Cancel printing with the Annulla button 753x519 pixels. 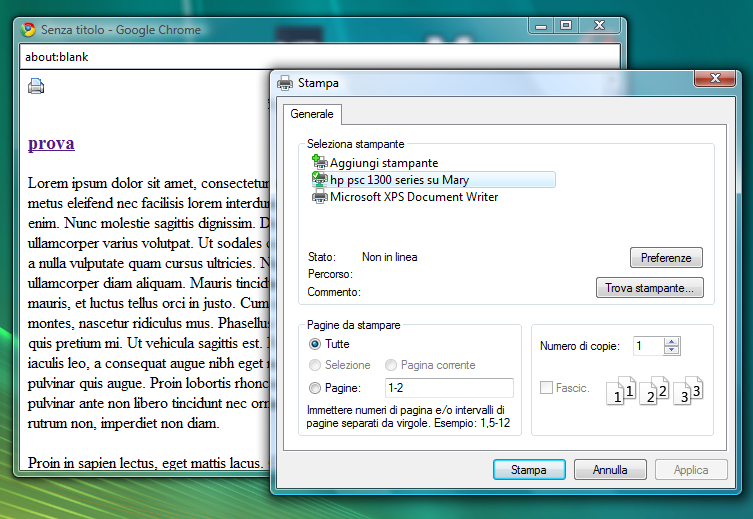click(x=610, y=470)
